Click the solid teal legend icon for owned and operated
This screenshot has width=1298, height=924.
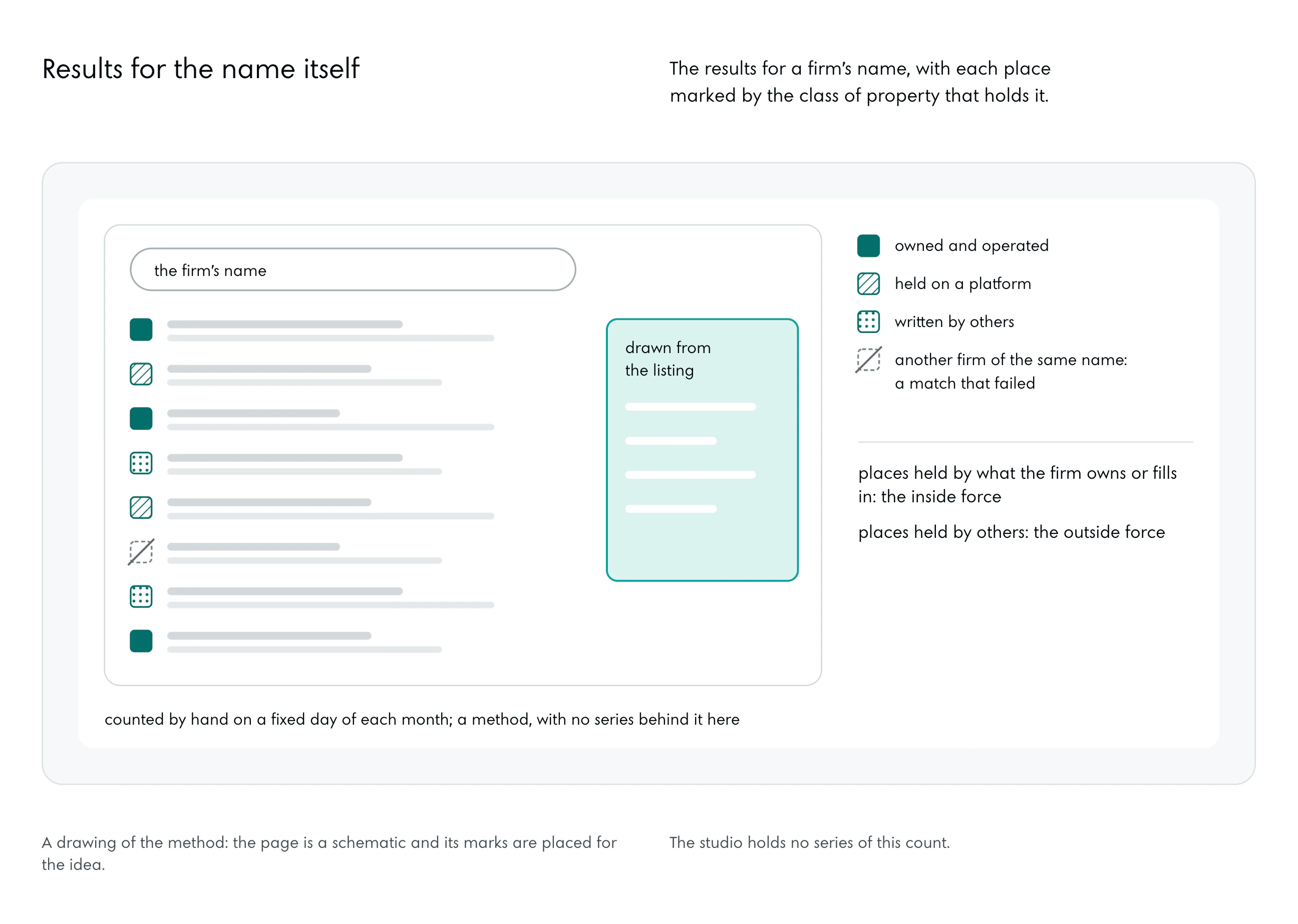pyautogui.click(x=868, y=246)
